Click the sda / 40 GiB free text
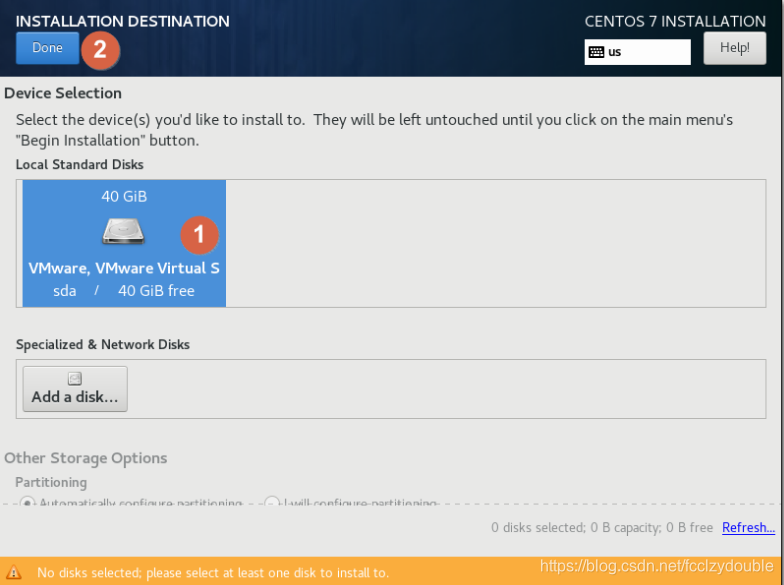784x585 pixels. point(124,290)
